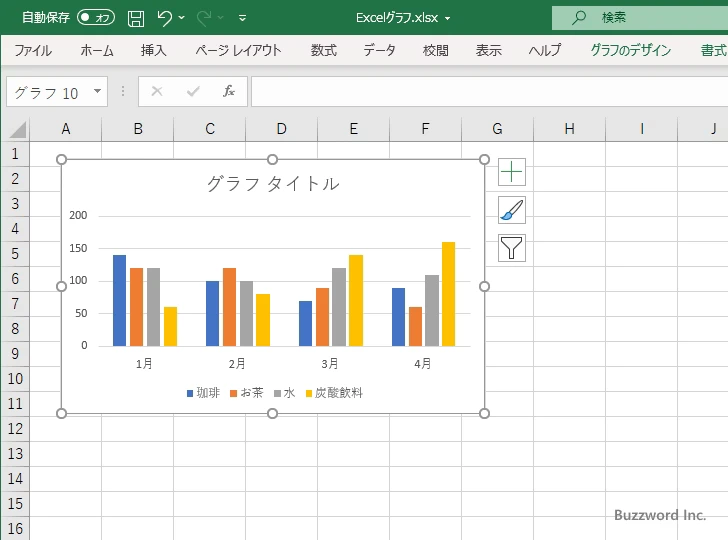Viewport: 728px width, 540px height.
Task: Switch to the 書式 tab
Action: (714, 50)
